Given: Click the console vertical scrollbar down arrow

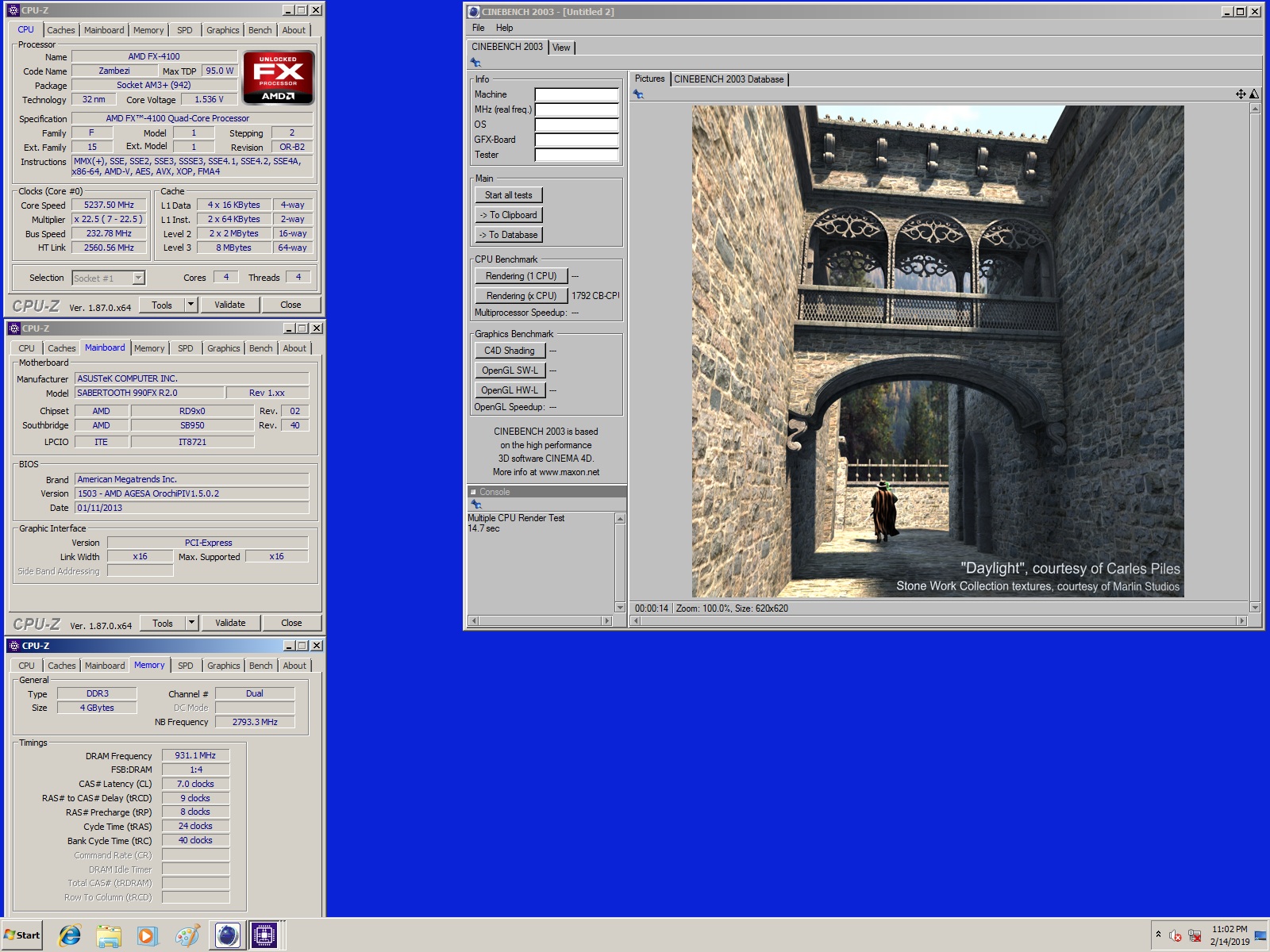Looking at the screenshot, I should pos(621,608).
